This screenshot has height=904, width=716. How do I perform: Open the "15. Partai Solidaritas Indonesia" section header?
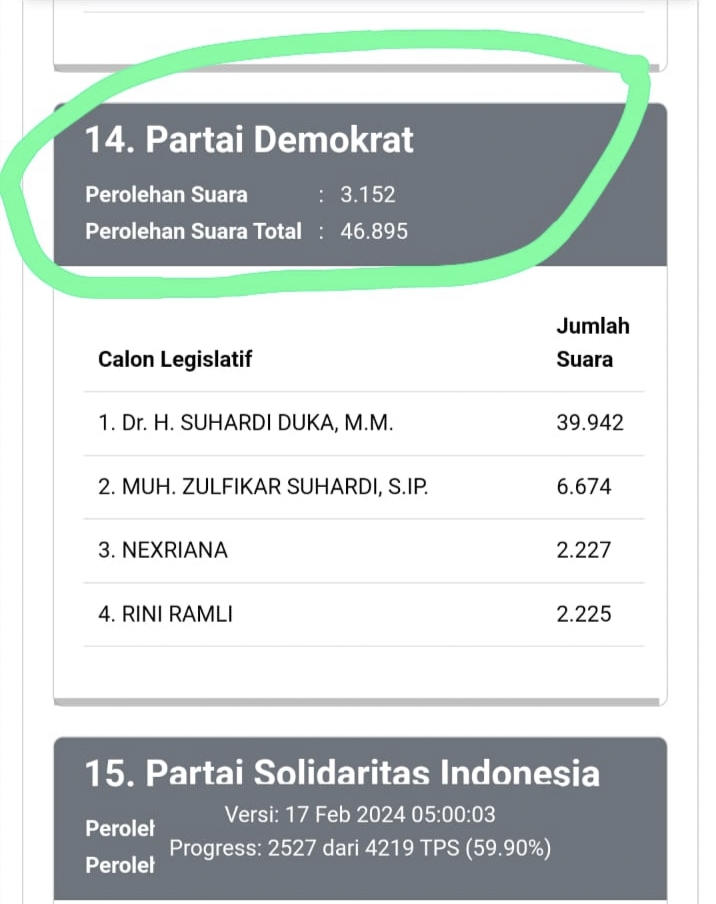tap(342, 773)
